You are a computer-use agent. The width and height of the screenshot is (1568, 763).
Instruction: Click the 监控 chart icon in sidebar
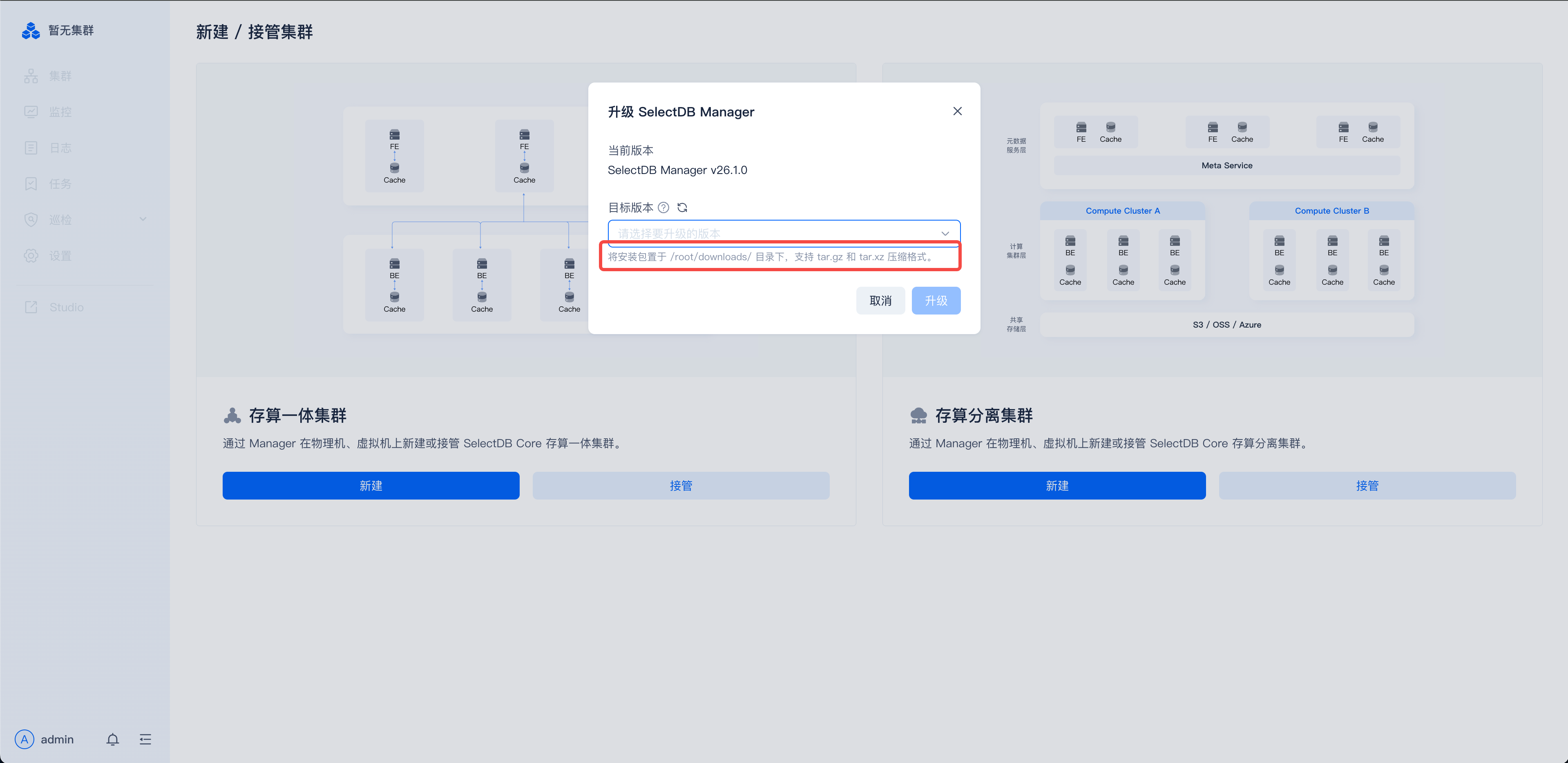tap(31, 112)
